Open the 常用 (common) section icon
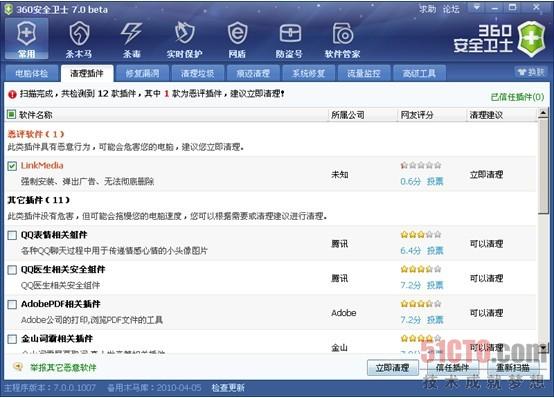 26,38
